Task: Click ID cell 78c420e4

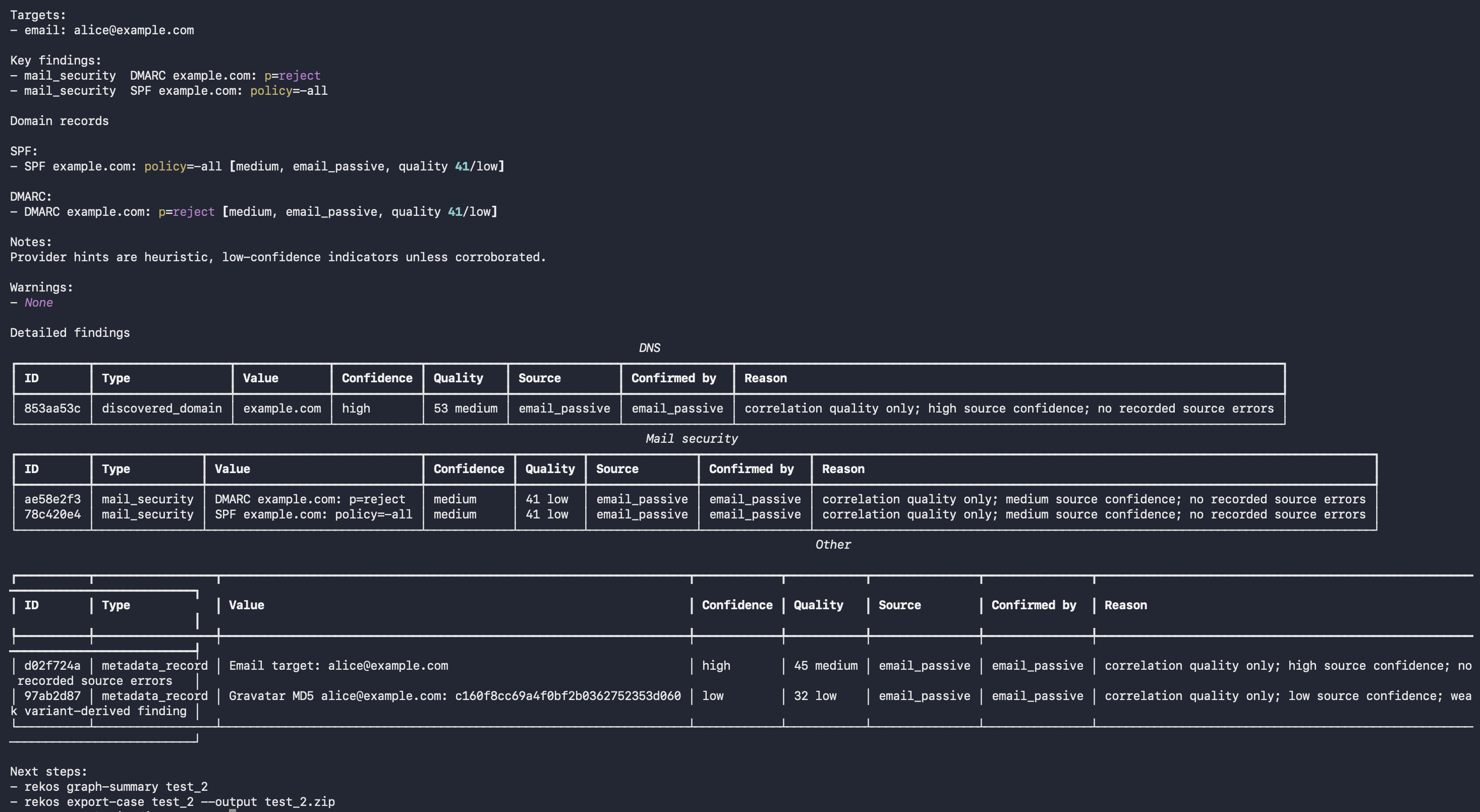Action: [x=52, y=514]
